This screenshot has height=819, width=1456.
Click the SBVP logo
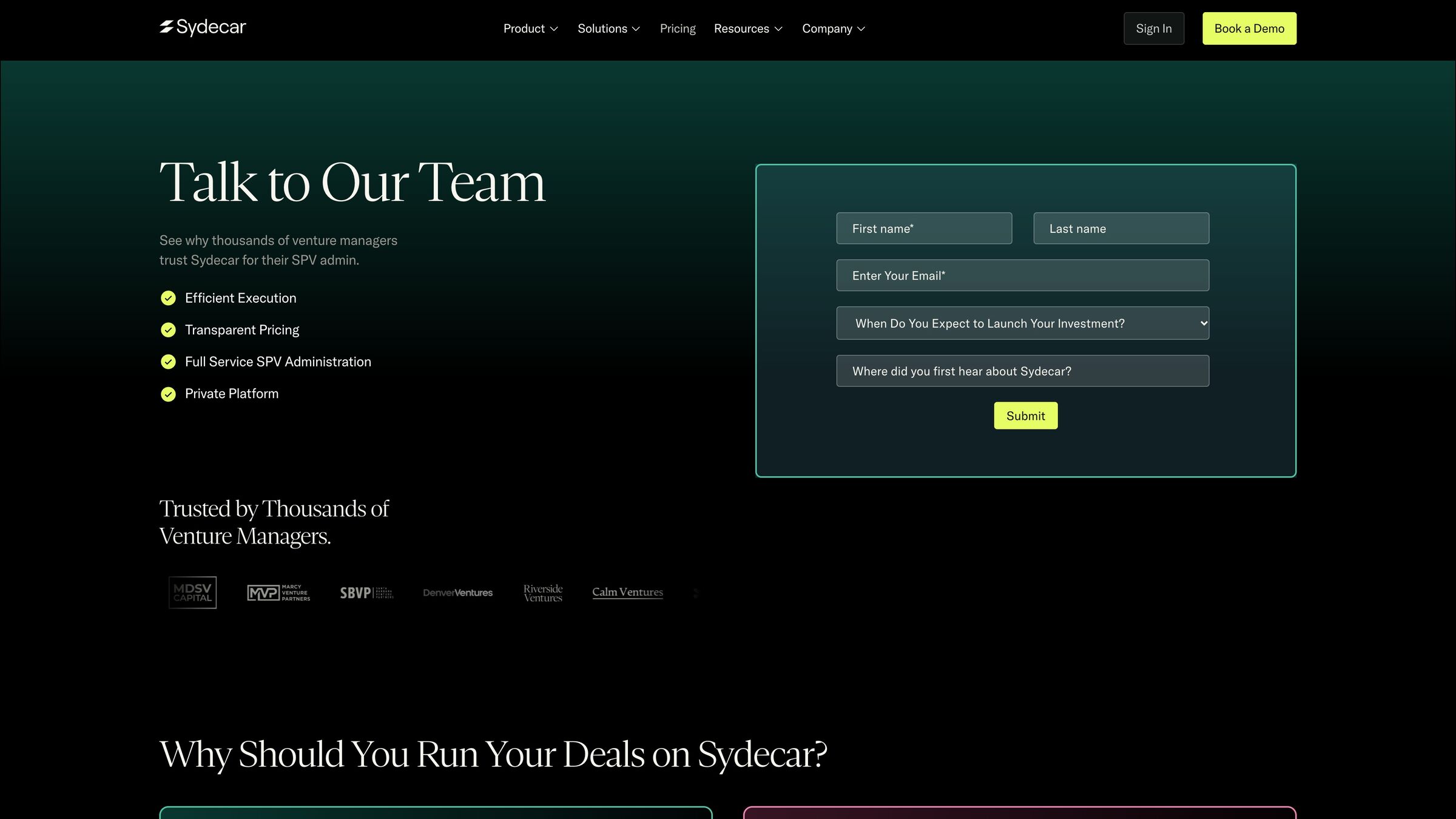coord(366,593)
